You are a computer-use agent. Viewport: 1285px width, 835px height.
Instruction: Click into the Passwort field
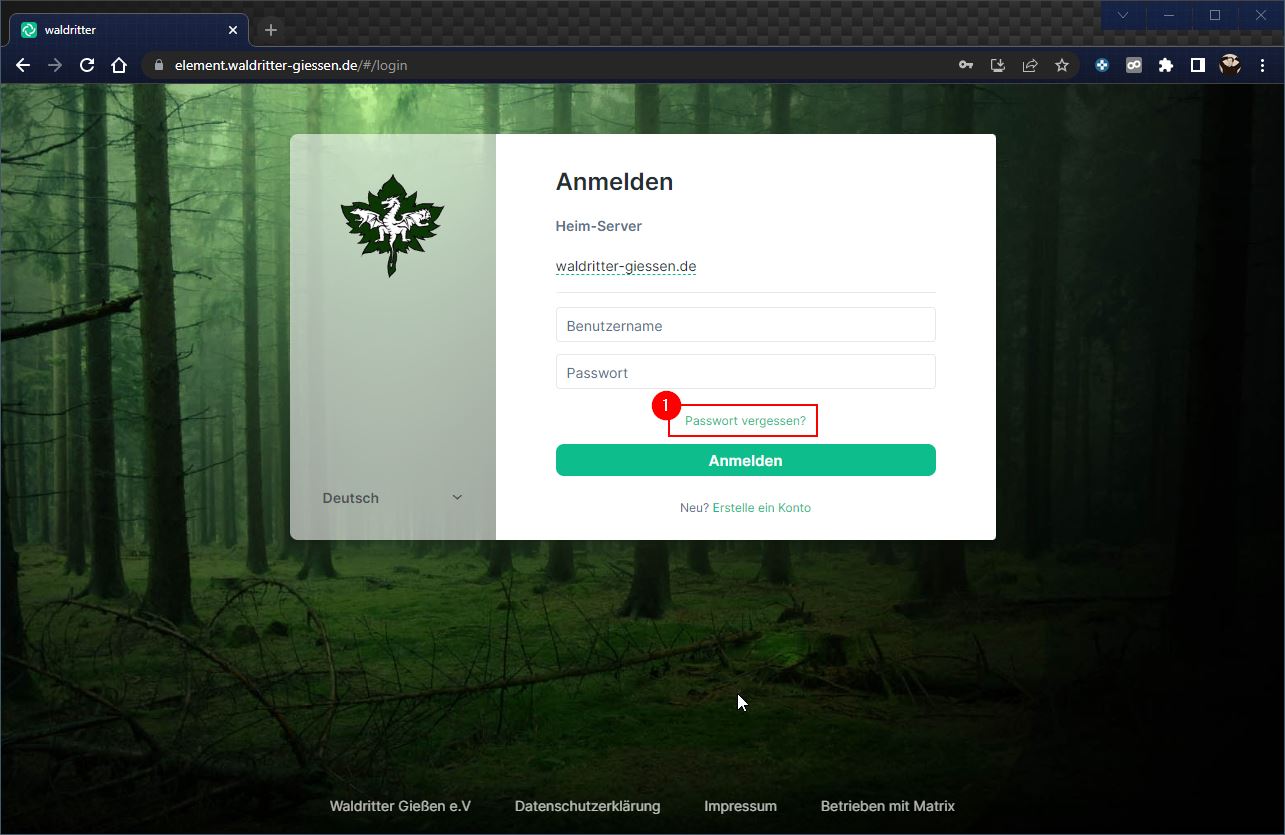click(745, 373)
